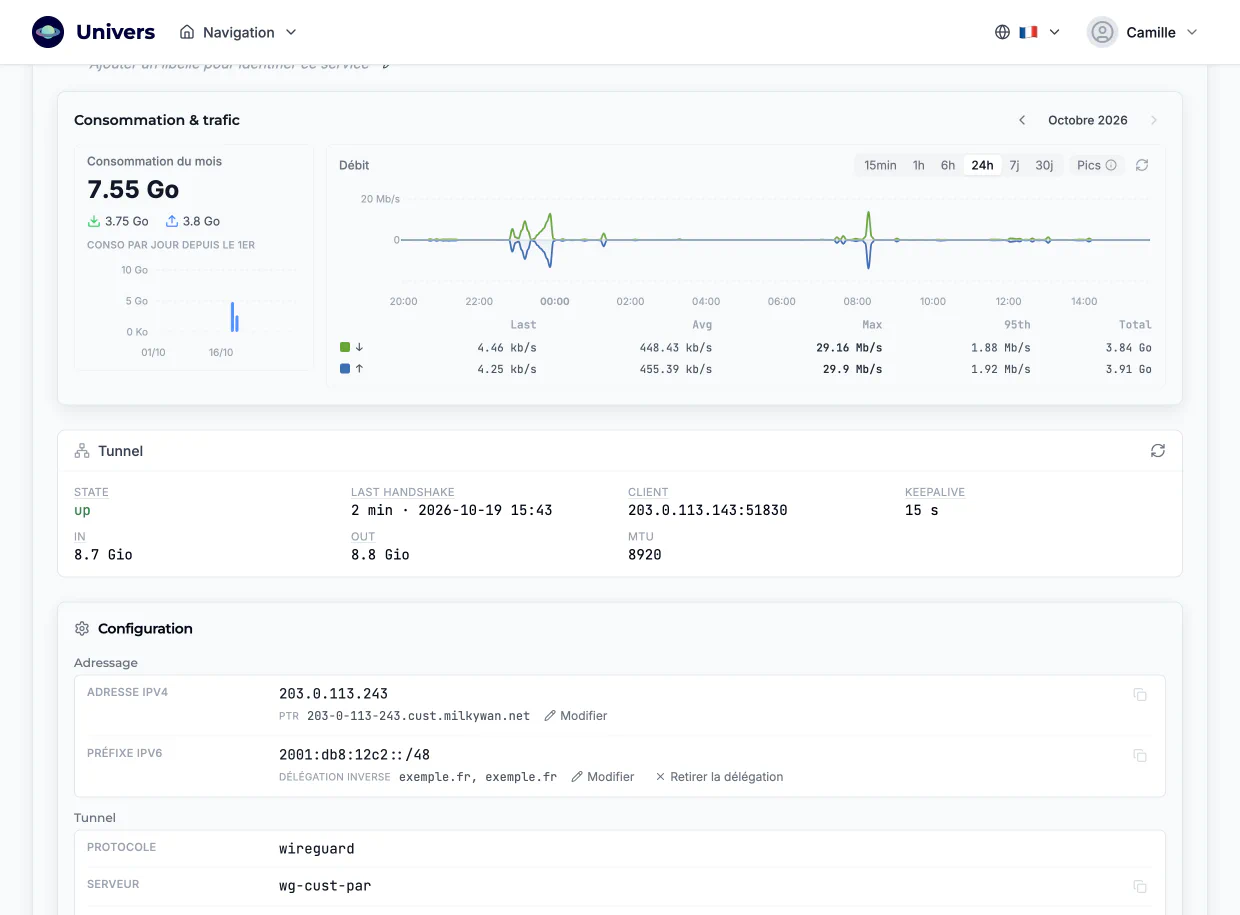Go to next month after Octobre 2026
The image size is (1240, 915).
point(1154,120)
